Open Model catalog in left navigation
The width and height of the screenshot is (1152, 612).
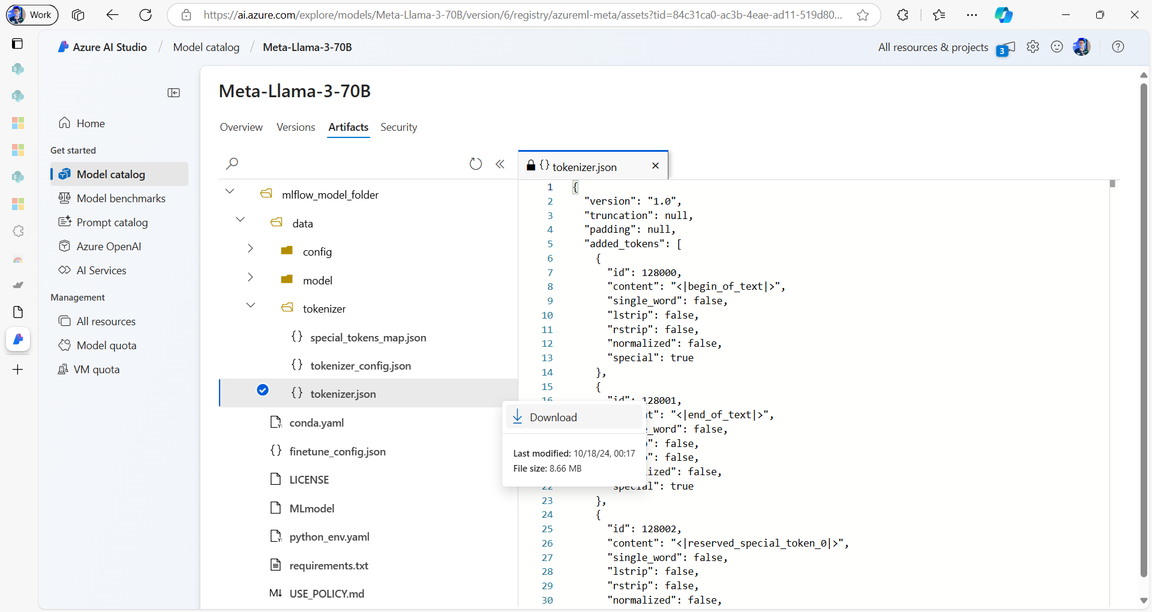click(x=119, y=174)
